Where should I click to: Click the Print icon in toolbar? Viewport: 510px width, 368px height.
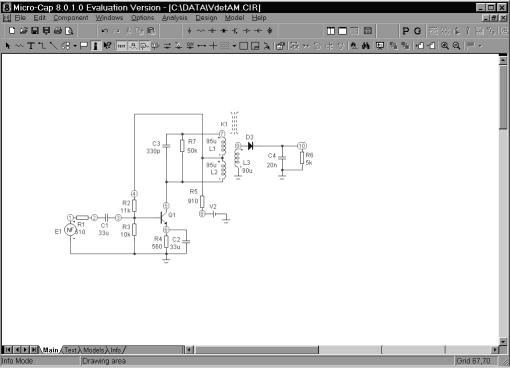pos(58,31)
